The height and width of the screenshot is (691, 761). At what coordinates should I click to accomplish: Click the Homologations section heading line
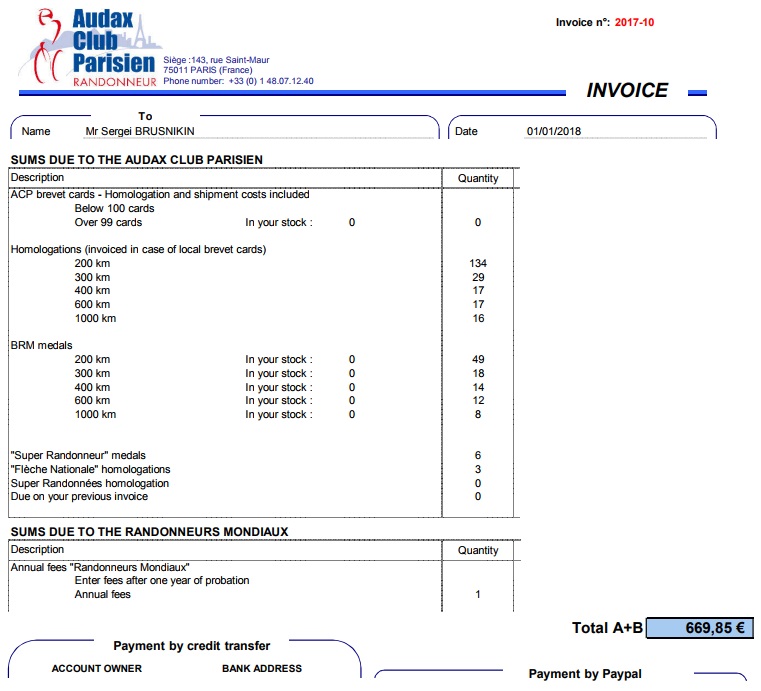tap(138, 249)
